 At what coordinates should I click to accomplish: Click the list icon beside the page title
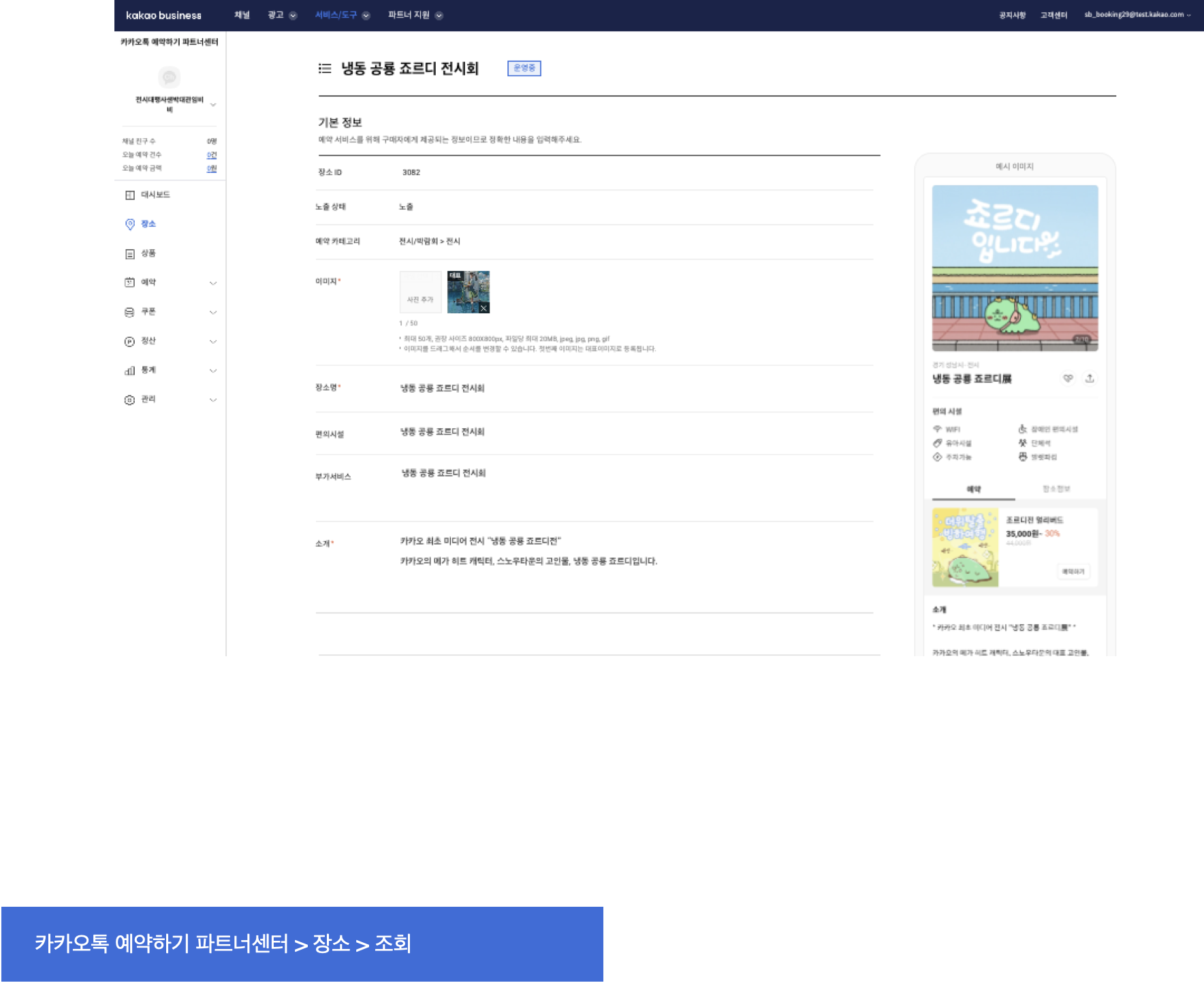pos(325,68)
